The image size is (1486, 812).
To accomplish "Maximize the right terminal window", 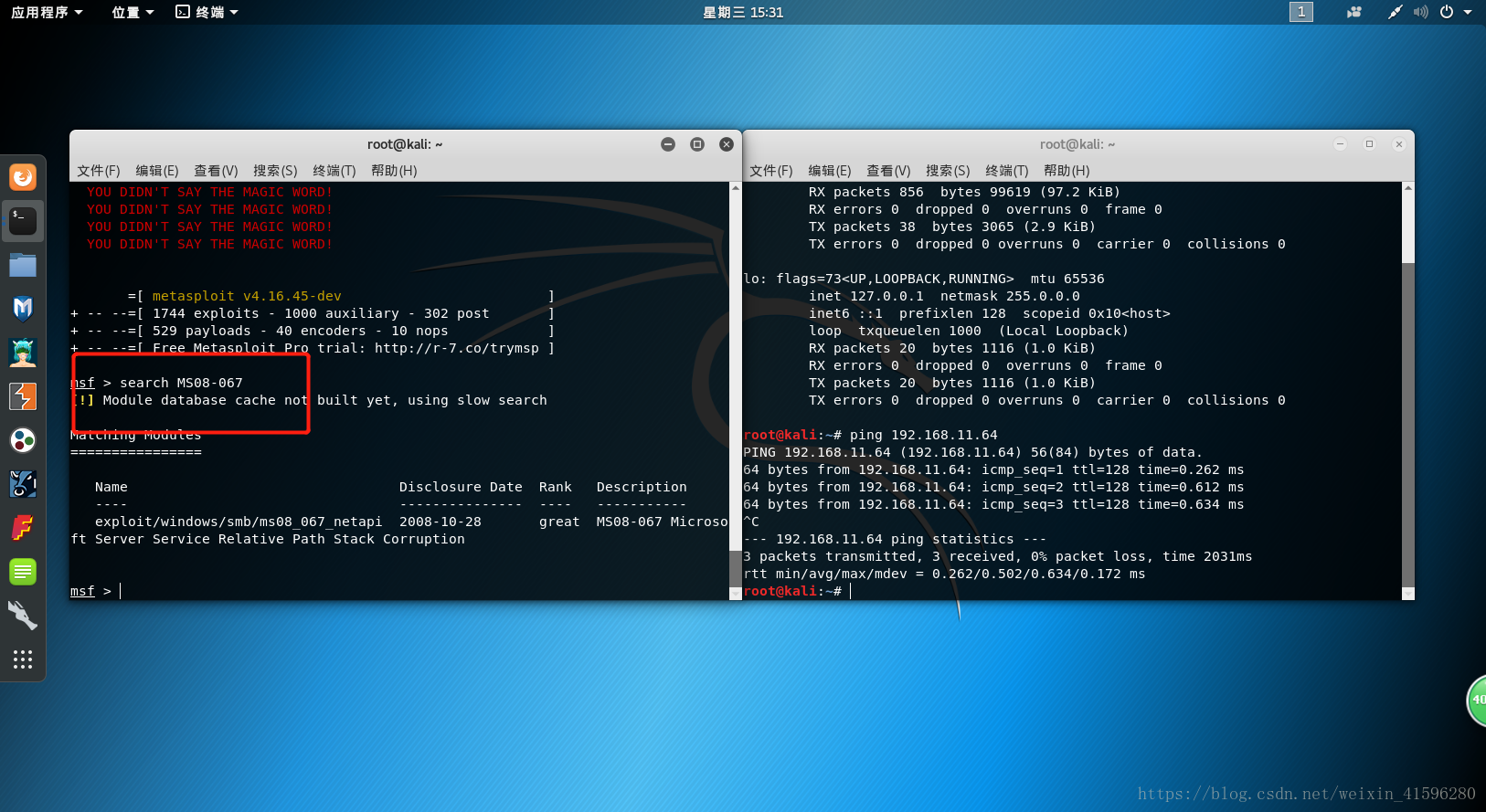I will pos(1369,144).
